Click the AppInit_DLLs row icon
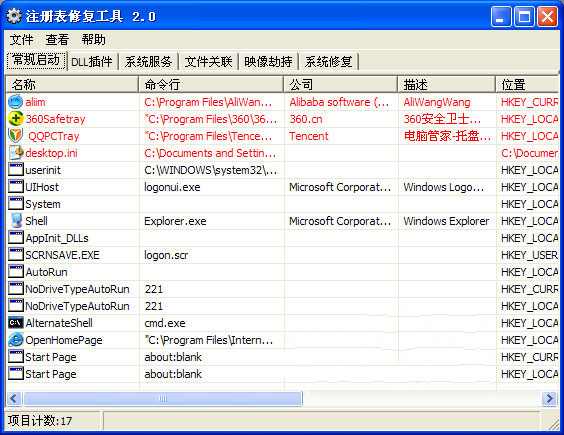The image size is (564, 435). coord(15,237)
